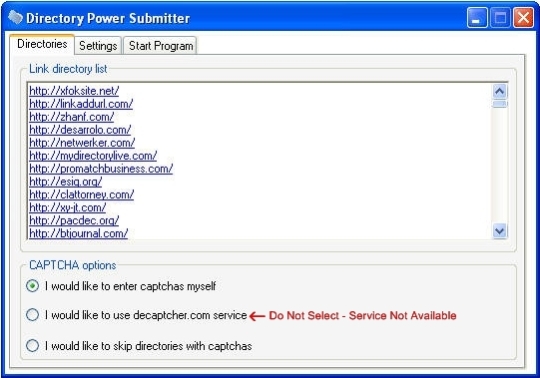Open the http://linkaddurl.com/ link

pyautogui.click(x=81, y=104)
